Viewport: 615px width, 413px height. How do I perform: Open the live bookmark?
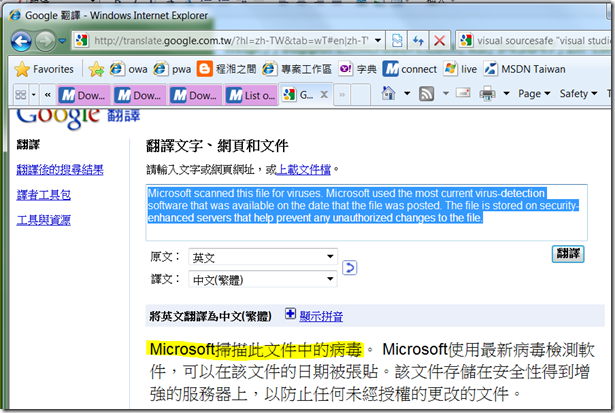coord(460,69)
